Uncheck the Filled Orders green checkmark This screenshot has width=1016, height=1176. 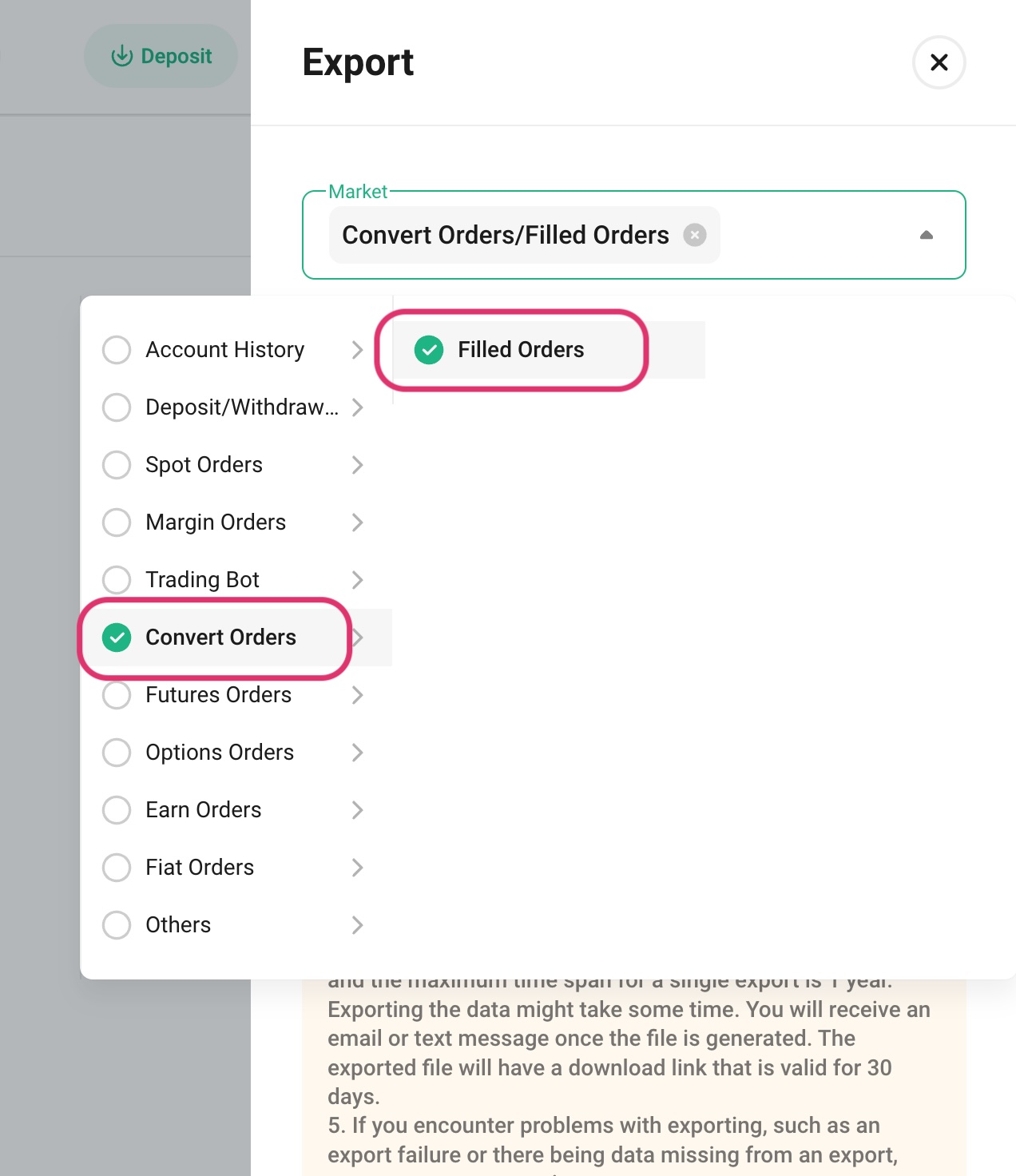[x=429, y=350]
